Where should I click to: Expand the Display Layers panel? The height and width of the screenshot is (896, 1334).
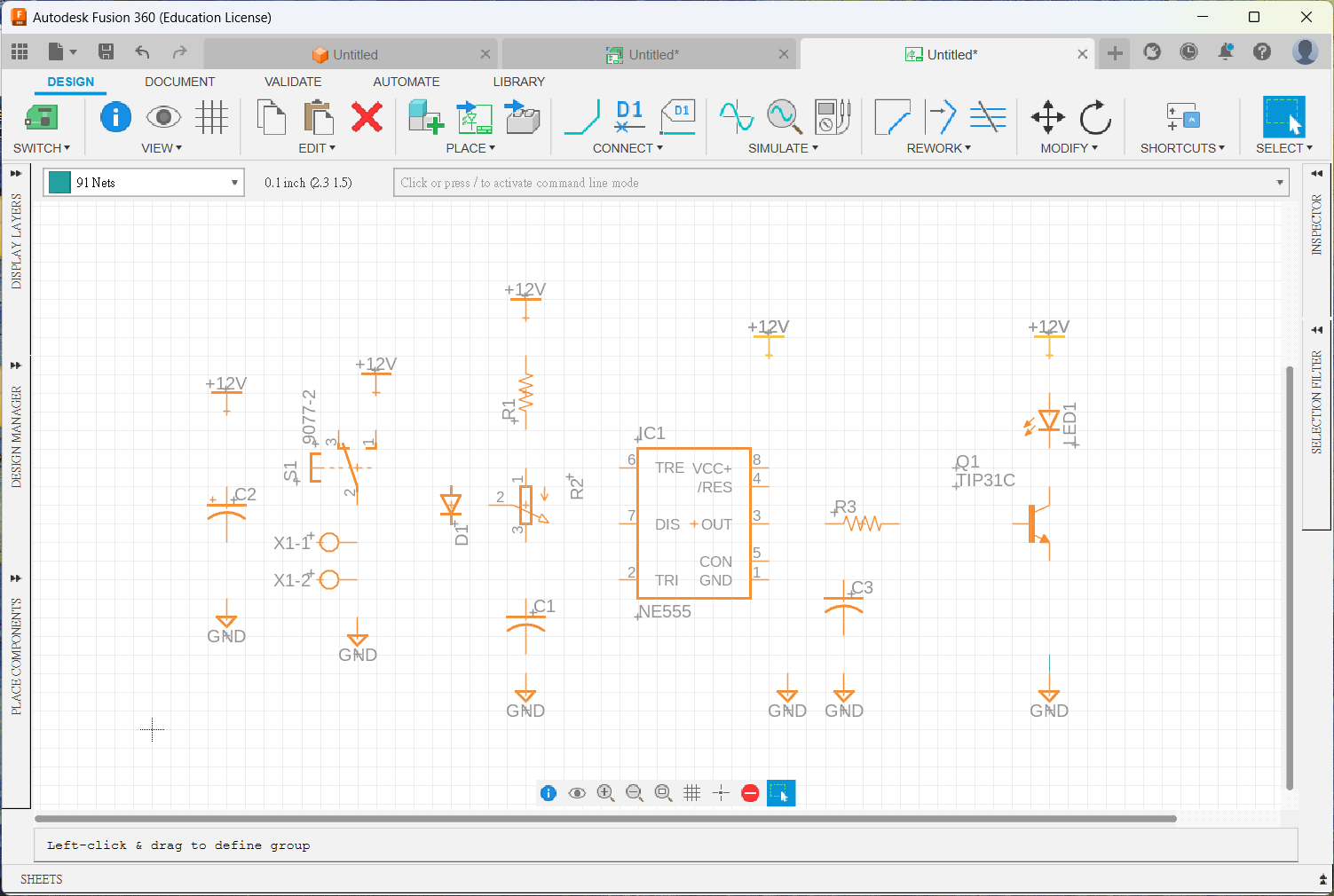(x=16, y=174)
